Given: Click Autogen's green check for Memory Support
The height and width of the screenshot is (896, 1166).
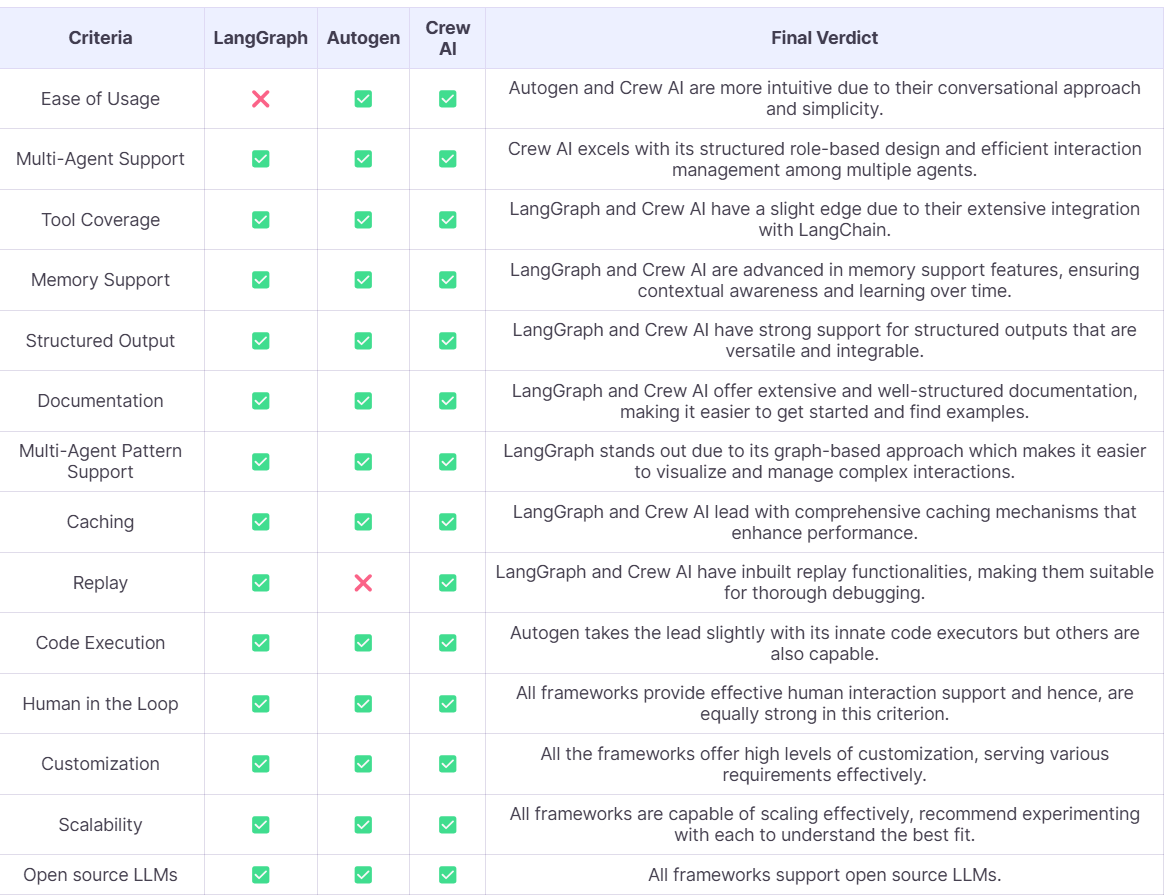Looking at the screenshot, I should (363, 280).
